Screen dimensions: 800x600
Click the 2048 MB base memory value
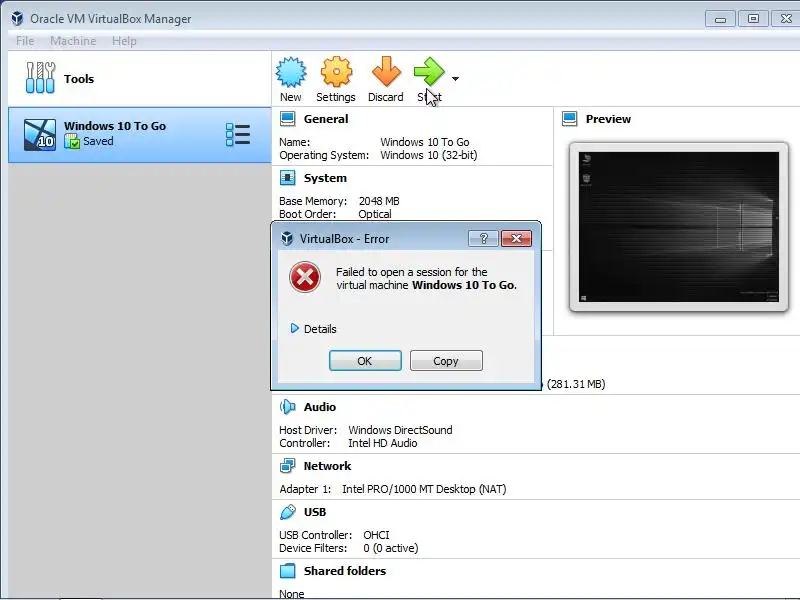pyautogui.click(x=379, y=201)
